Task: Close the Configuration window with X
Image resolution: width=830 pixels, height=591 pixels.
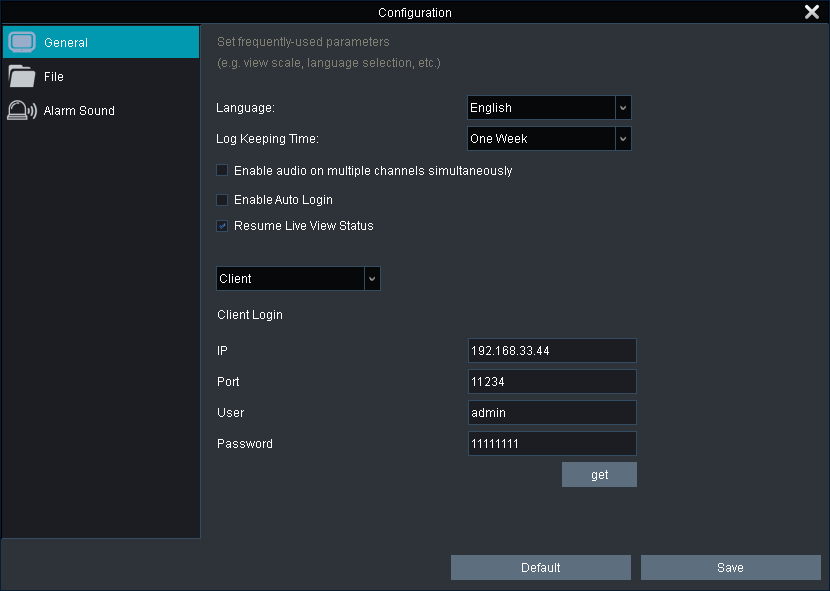Action: pyautogui.click(x=812, y=12)
